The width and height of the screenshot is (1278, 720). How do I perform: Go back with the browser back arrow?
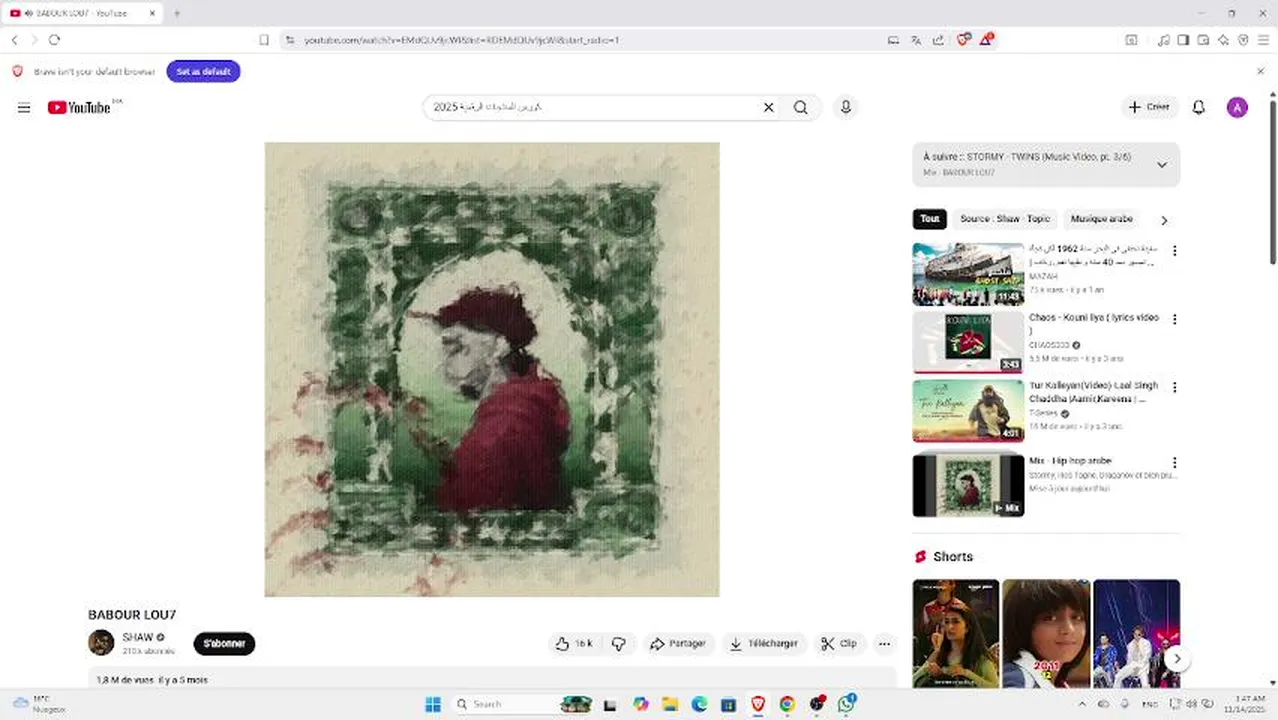coord(14,40)
